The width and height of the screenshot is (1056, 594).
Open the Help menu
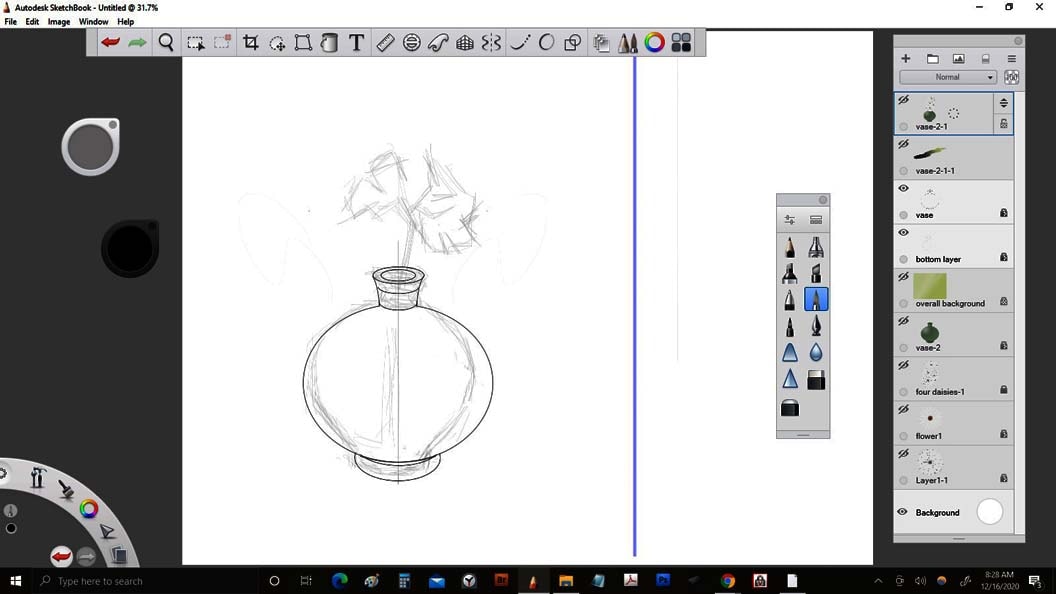[x=125, y=22]
